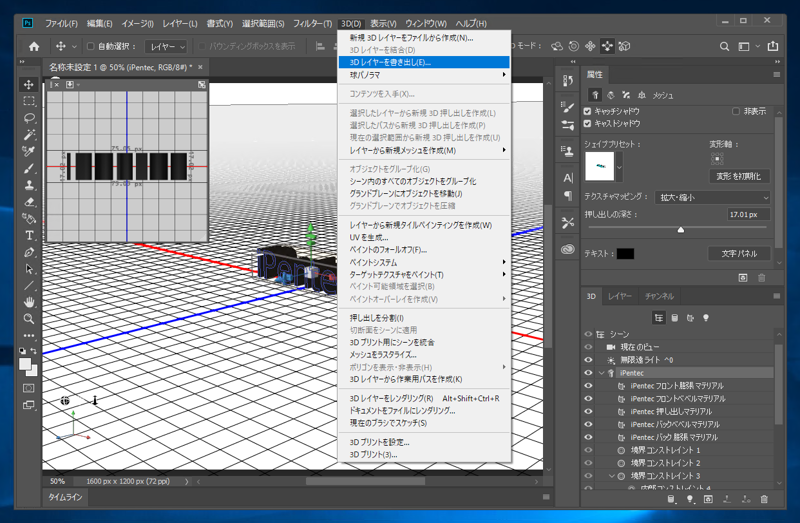Hide the 無限遠ライト layer eye
Viewport: 800px width, 523px height.
pyautogui.click(x=588, y=360)
